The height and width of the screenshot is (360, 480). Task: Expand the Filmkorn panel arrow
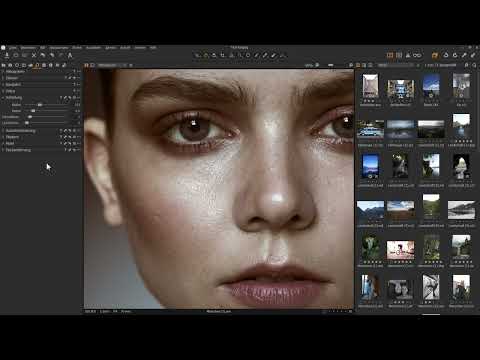3,137
